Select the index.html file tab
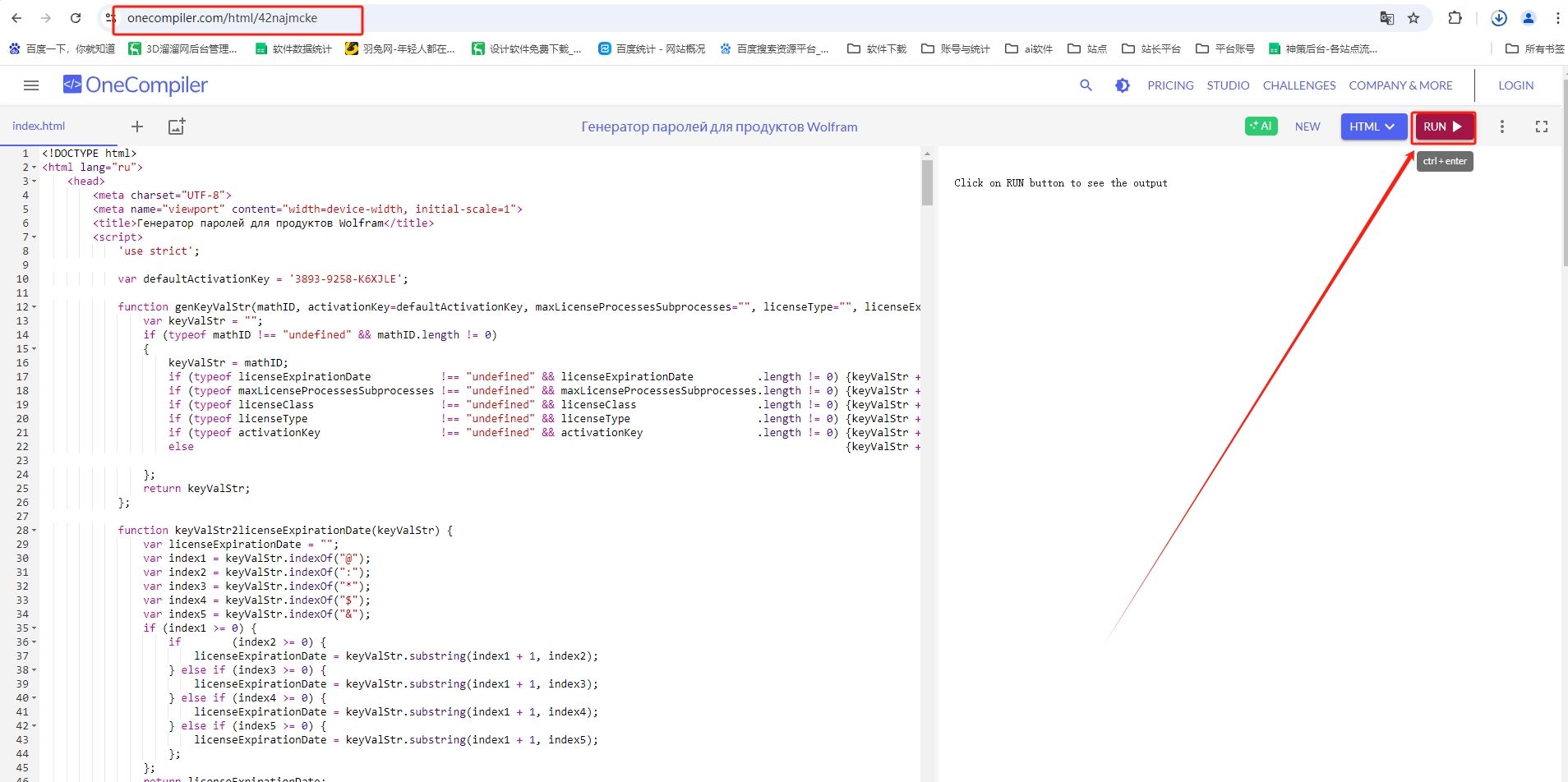 click(x=39, y=126)
